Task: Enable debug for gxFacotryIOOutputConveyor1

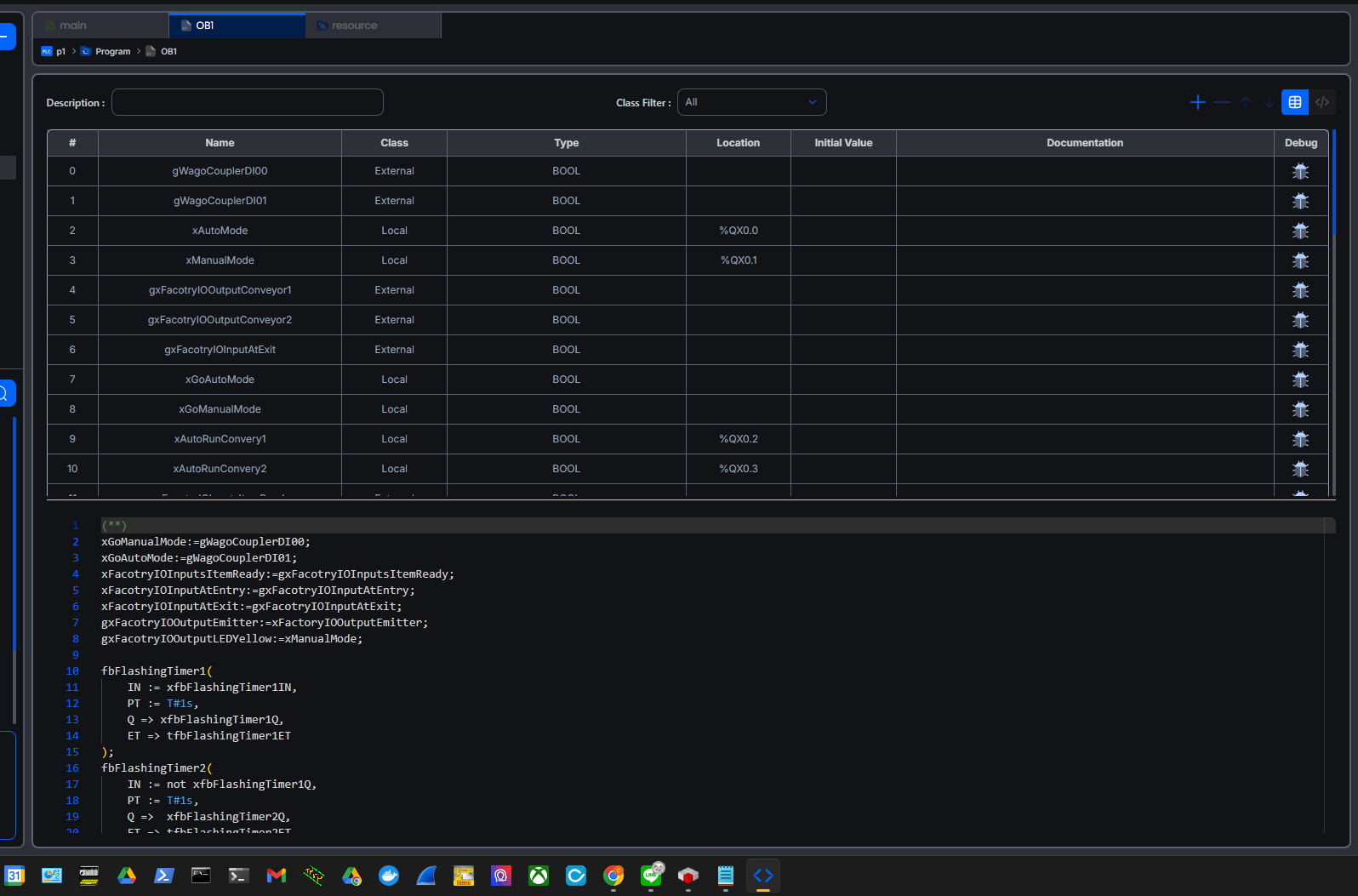Action: click(x=1300, y=290)
